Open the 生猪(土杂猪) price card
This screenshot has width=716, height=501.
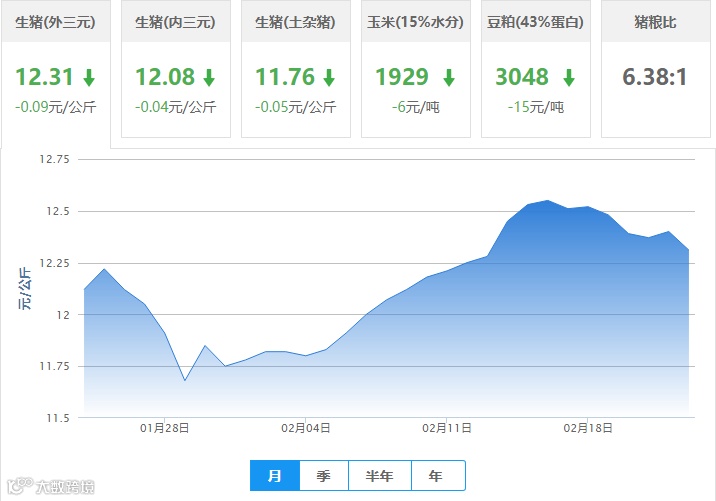pyautogui.click(x=296, y=69)
